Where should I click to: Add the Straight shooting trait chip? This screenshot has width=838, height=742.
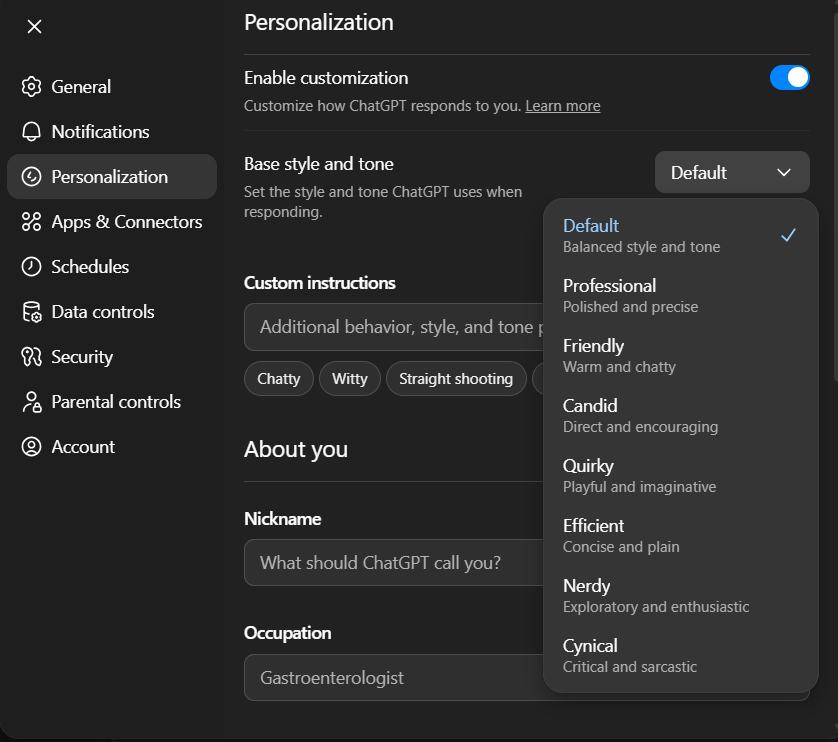[455, 379]
